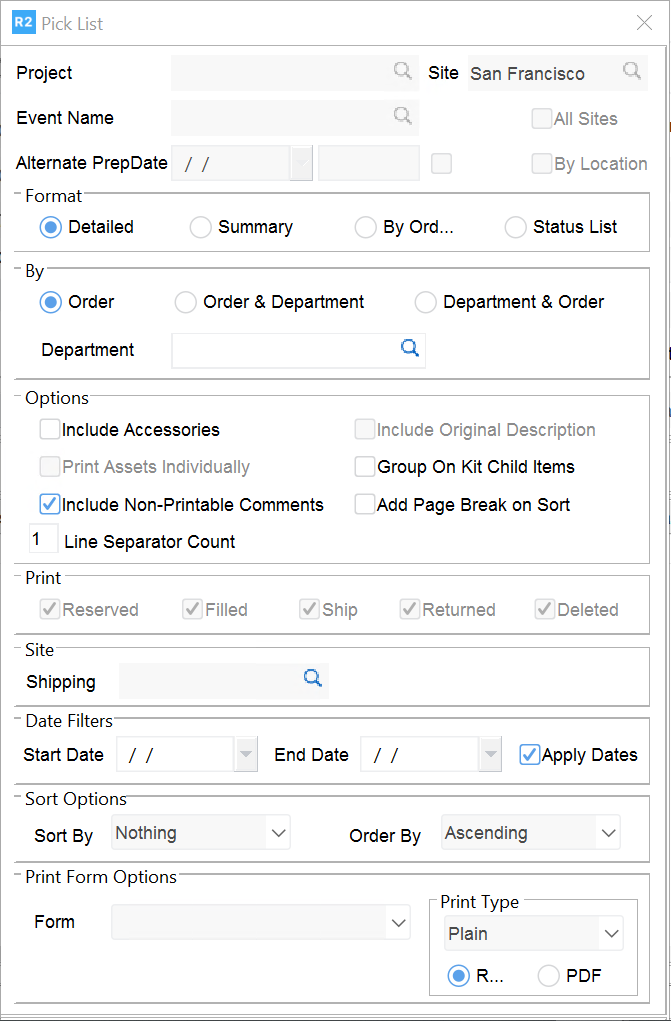Uncheck Include Non-Printable Comments
Image resolution: width=671 pixels, height=1021 pixels.
coord(50,504)
